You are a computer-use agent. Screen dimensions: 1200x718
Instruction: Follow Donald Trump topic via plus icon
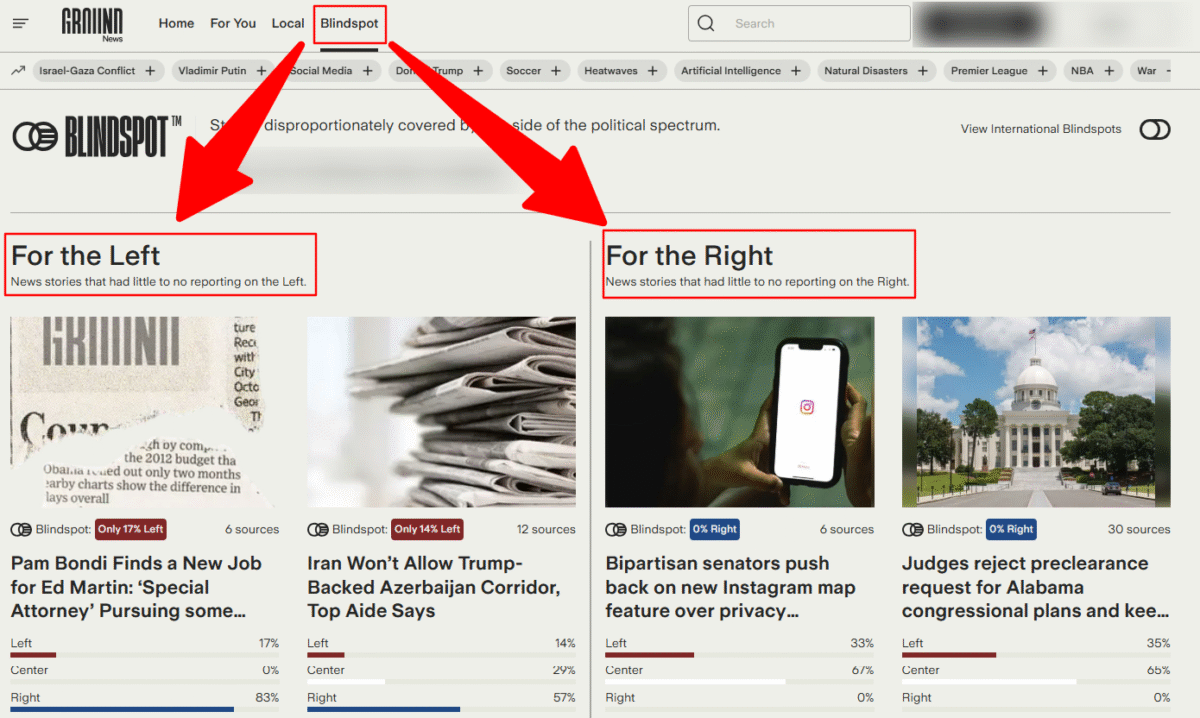point(478,71)
